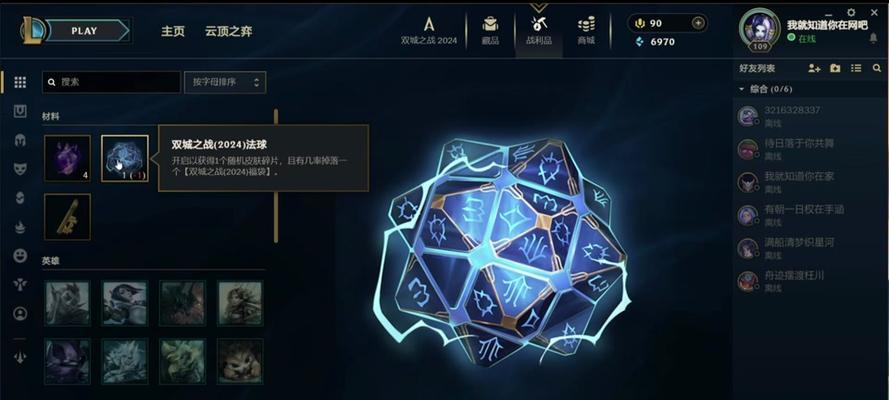
Task: Go to the 主页 tab
Action: [173, 31]
